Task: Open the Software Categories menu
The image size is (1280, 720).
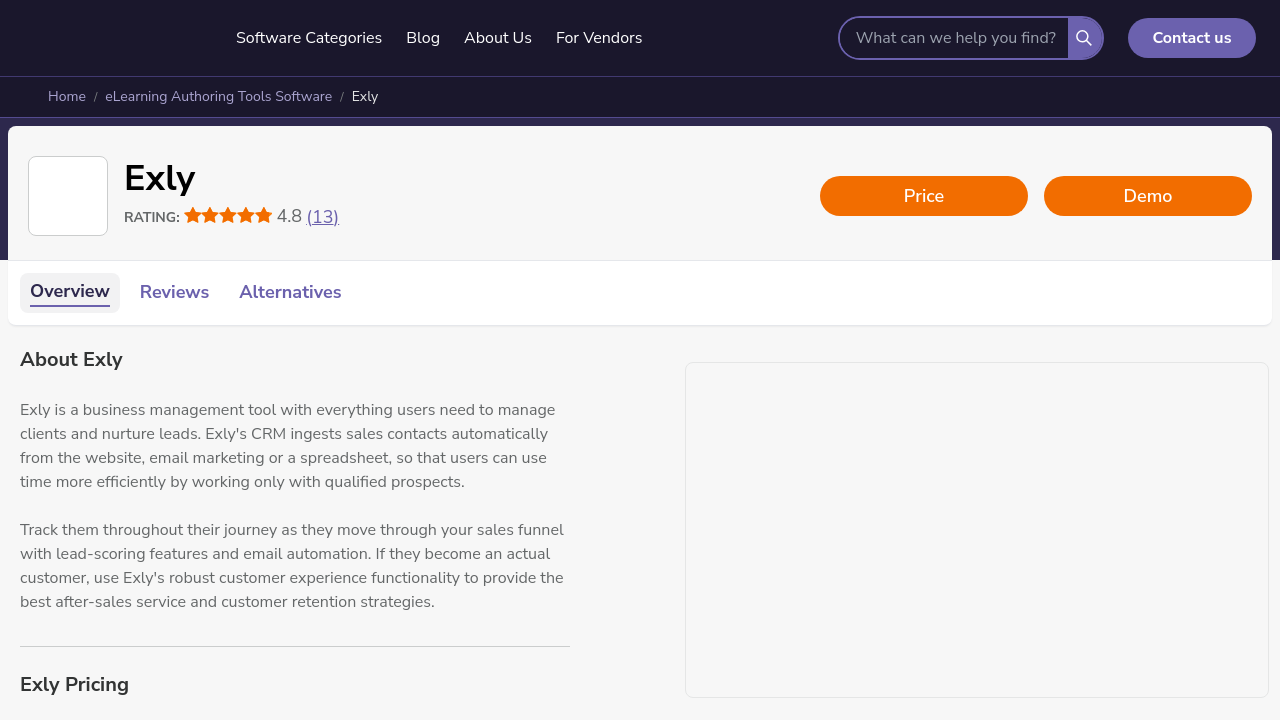Action: (x=309, y=38)
